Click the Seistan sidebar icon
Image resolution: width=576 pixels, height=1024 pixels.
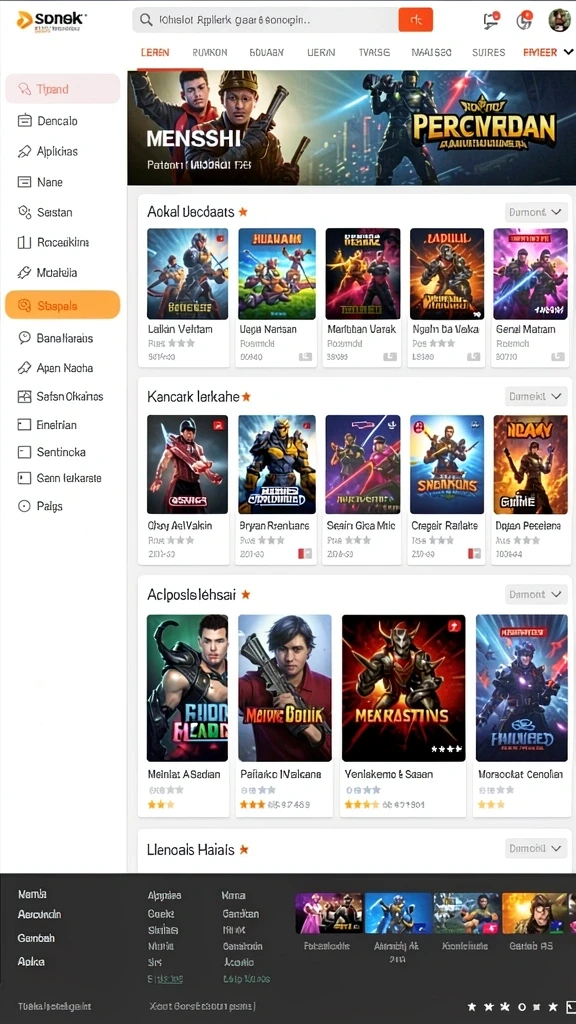coord(25,212)
